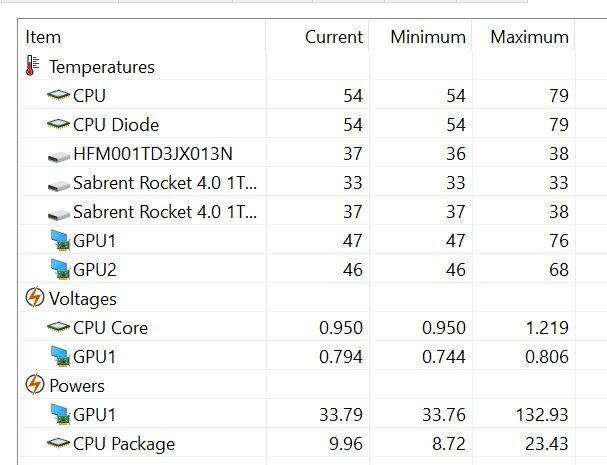Click the CPU Diode chip icon

58,125
